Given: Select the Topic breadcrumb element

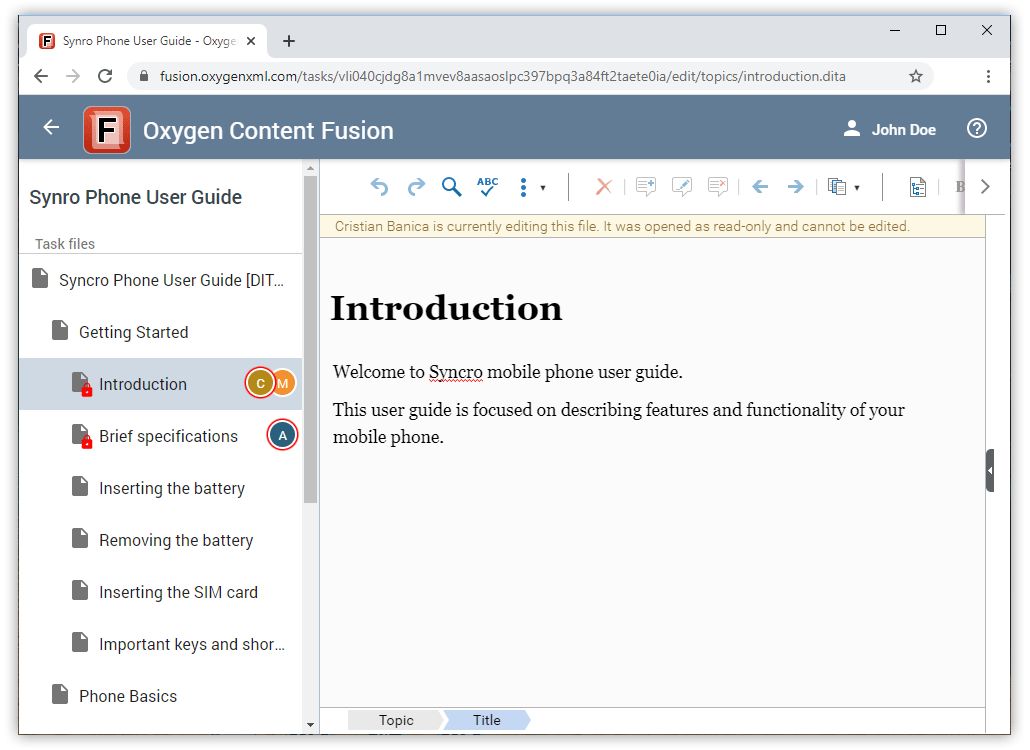Looking at the screenshot, I should coord(395,720).
